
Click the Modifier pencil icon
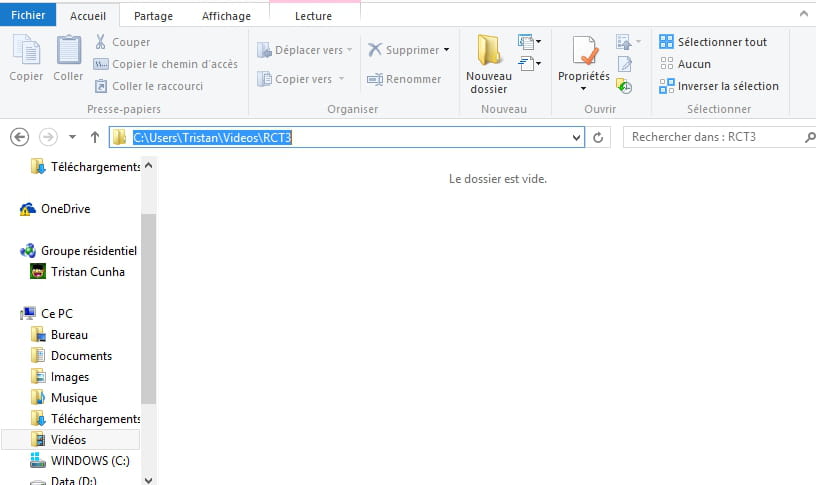tap(624, 64)
